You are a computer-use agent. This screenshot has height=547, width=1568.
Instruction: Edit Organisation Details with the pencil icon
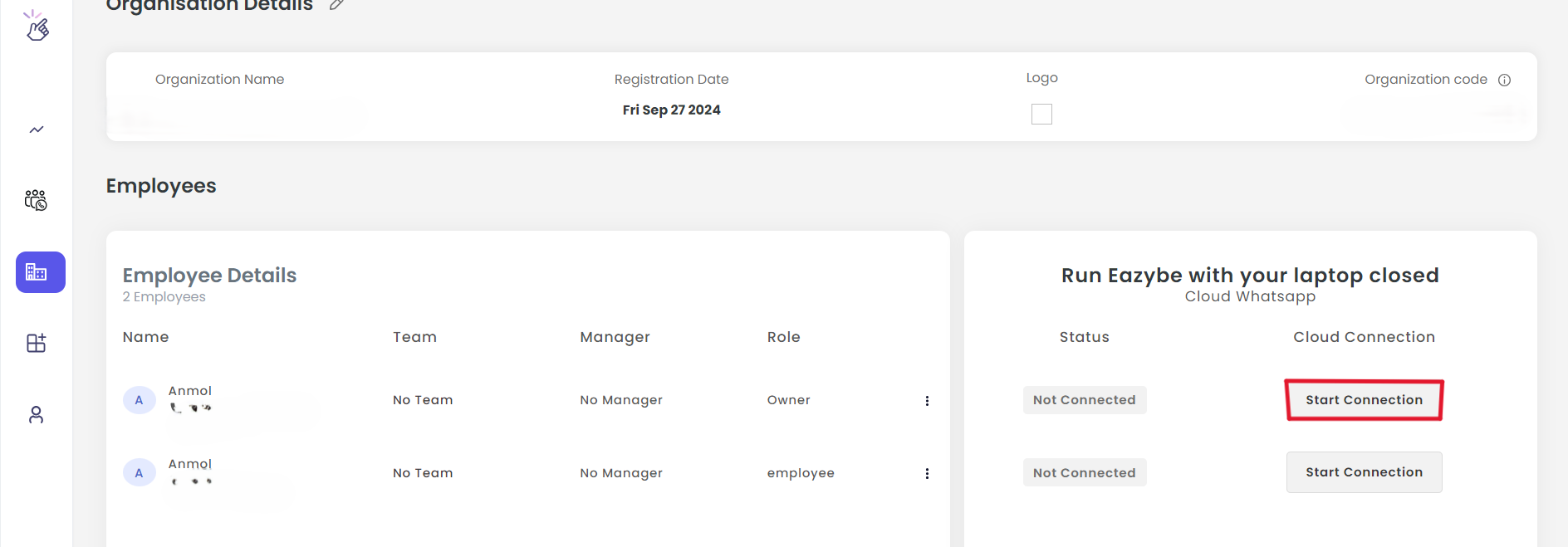[x=336, y=4]
